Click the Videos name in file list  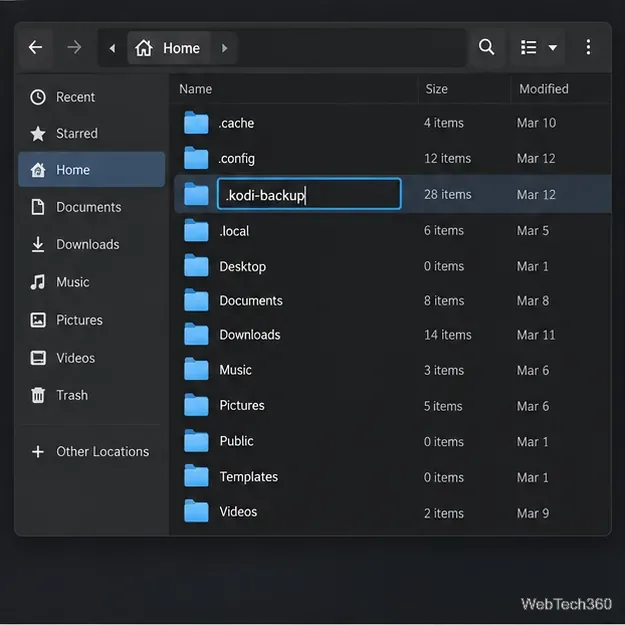tap(238, 512)
